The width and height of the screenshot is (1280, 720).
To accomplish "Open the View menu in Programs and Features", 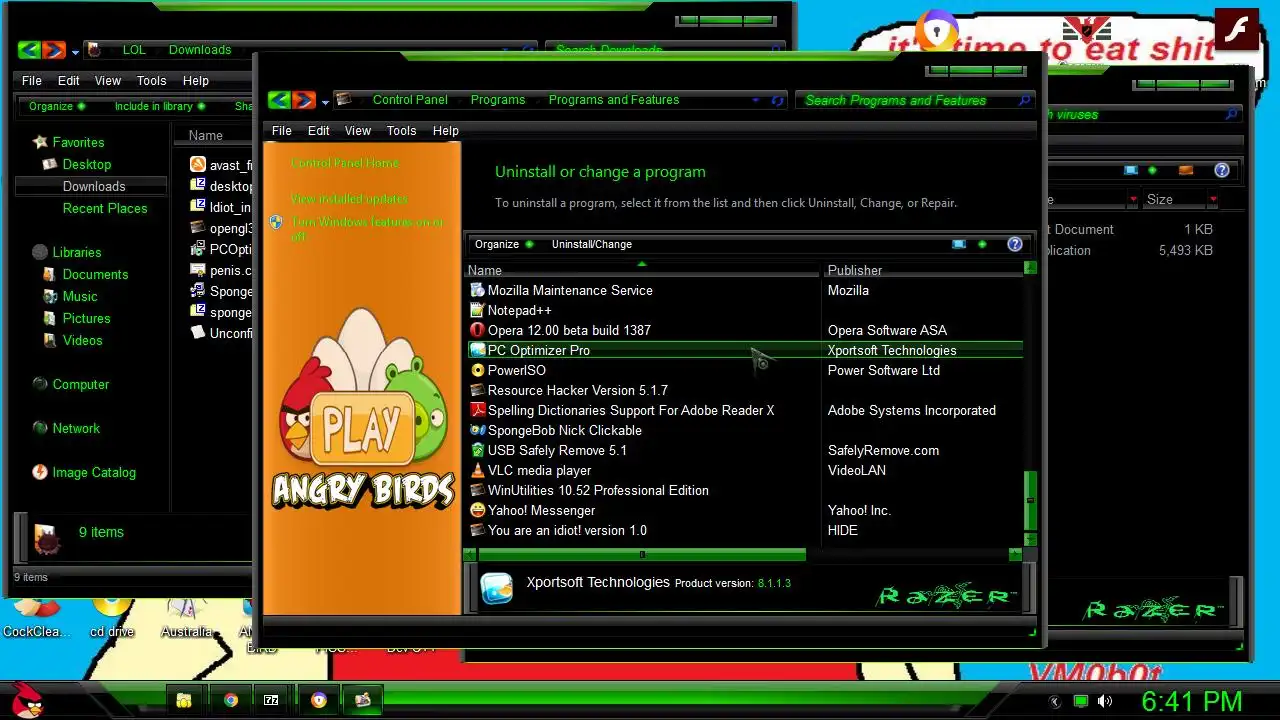I will [358, 130].
